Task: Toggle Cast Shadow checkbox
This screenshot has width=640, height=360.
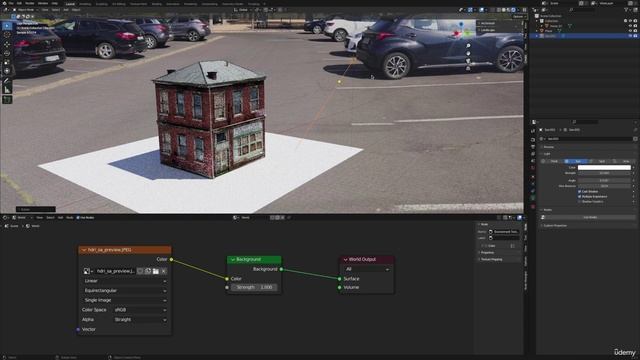Action: [x=580, y=191]
